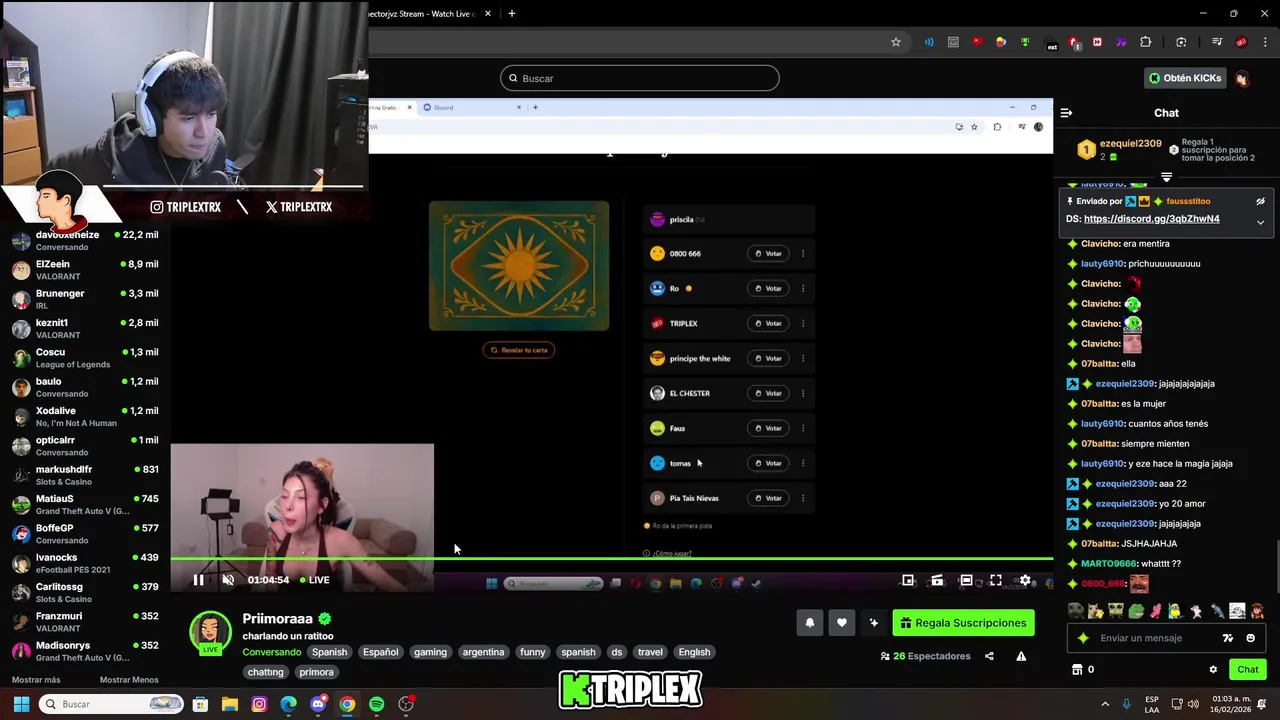The width and height of the screenshot is (1280, 720).
Task: Click Obtén KICKs button
Action: coord(1185,78)
